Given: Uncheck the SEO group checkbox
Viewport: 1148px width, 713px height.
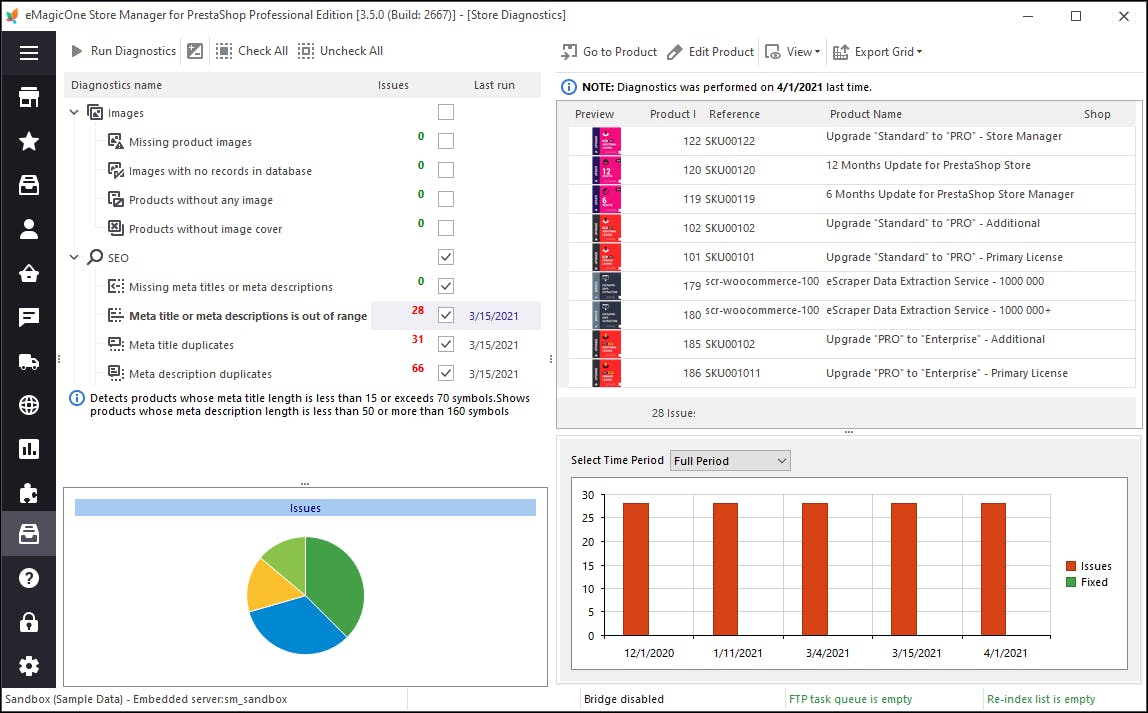Looking at the screenshot, I should (446, 257).
